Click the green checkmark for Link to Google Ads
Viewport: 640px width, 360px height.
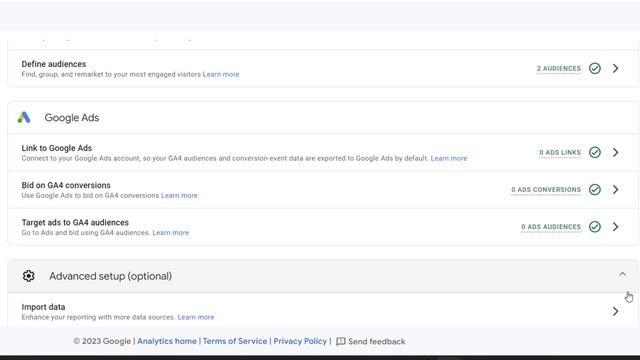pyautogui.click(x=595, y=152)
